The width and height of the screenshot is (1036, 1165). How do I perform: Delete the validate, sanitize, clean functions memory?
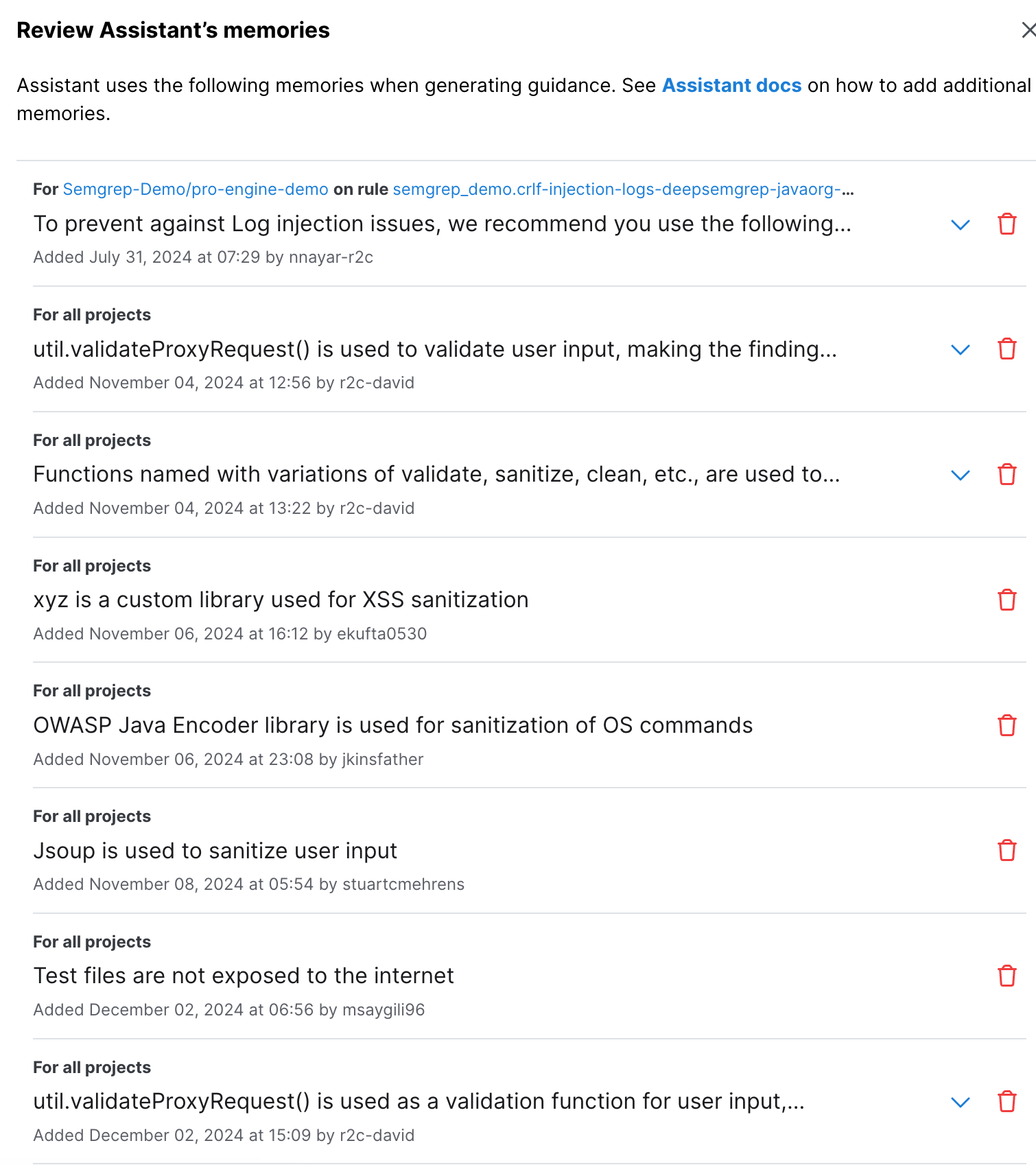tap(1006, 475)
